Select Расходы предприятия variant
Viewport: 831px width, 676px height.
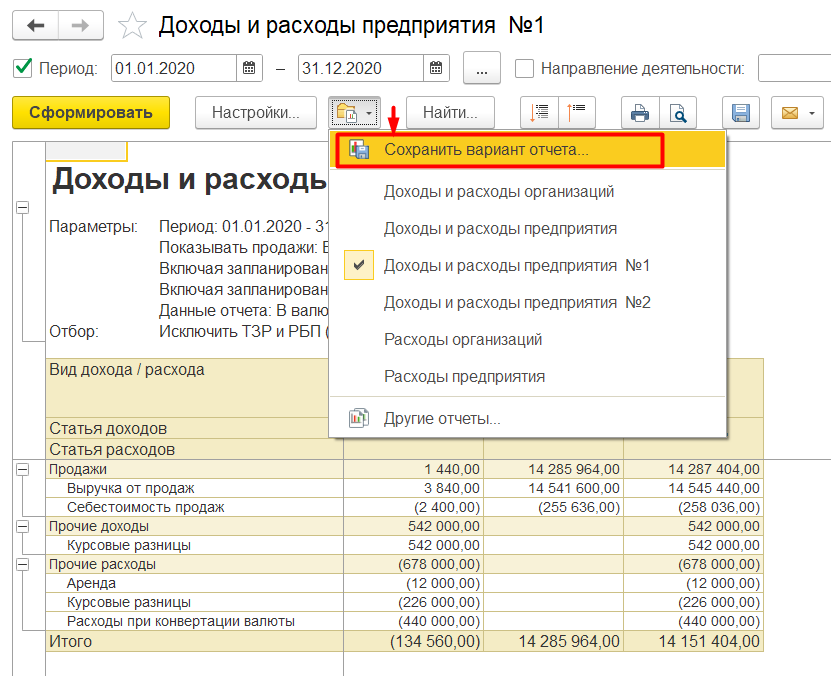[527, 377]
